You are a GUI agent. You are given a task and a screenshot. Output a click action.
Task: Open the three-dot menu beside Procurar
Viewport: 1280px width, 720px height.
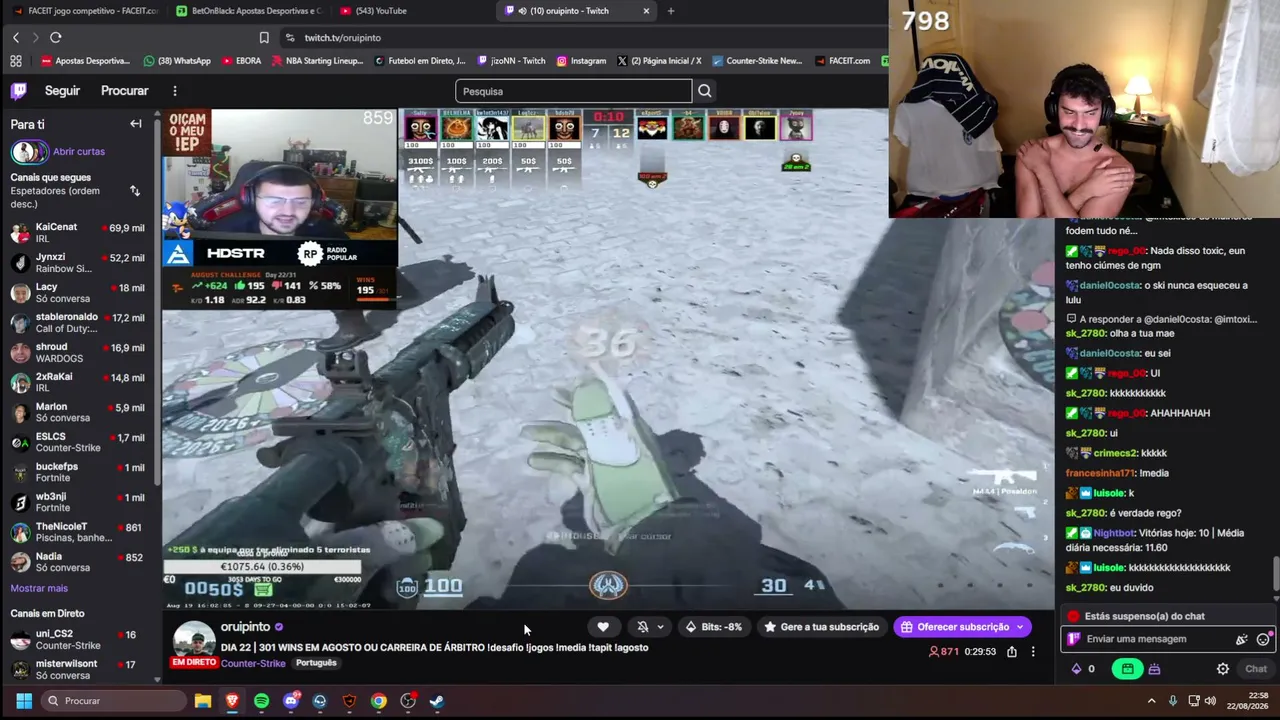coord(174,91)
